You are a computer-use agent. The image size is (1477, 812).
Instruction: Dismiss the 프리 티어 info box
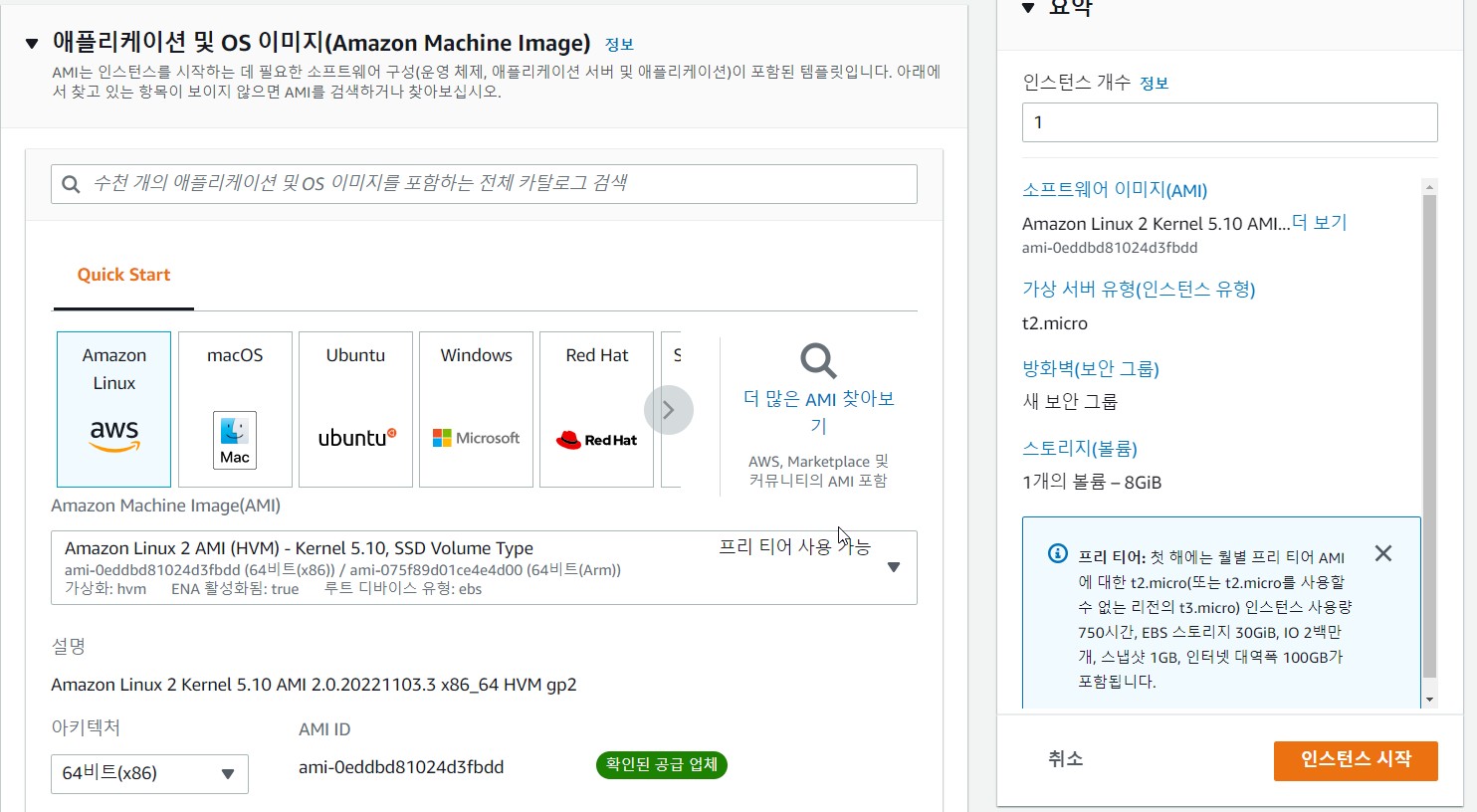1383,554
